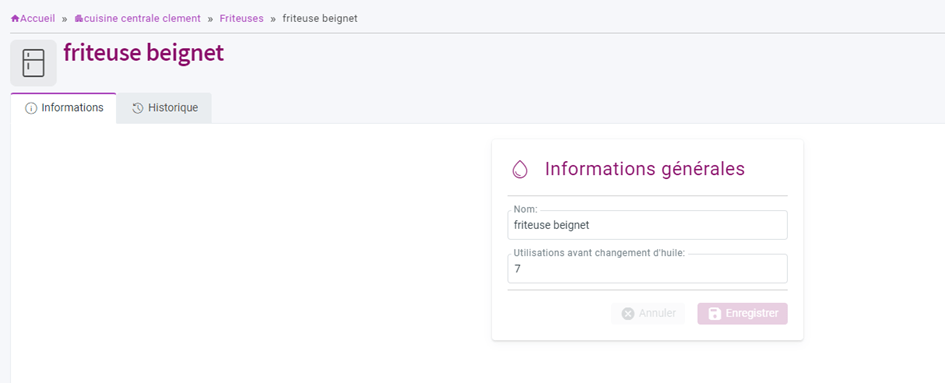Click the Informations générales heading

tap(645, 169)
